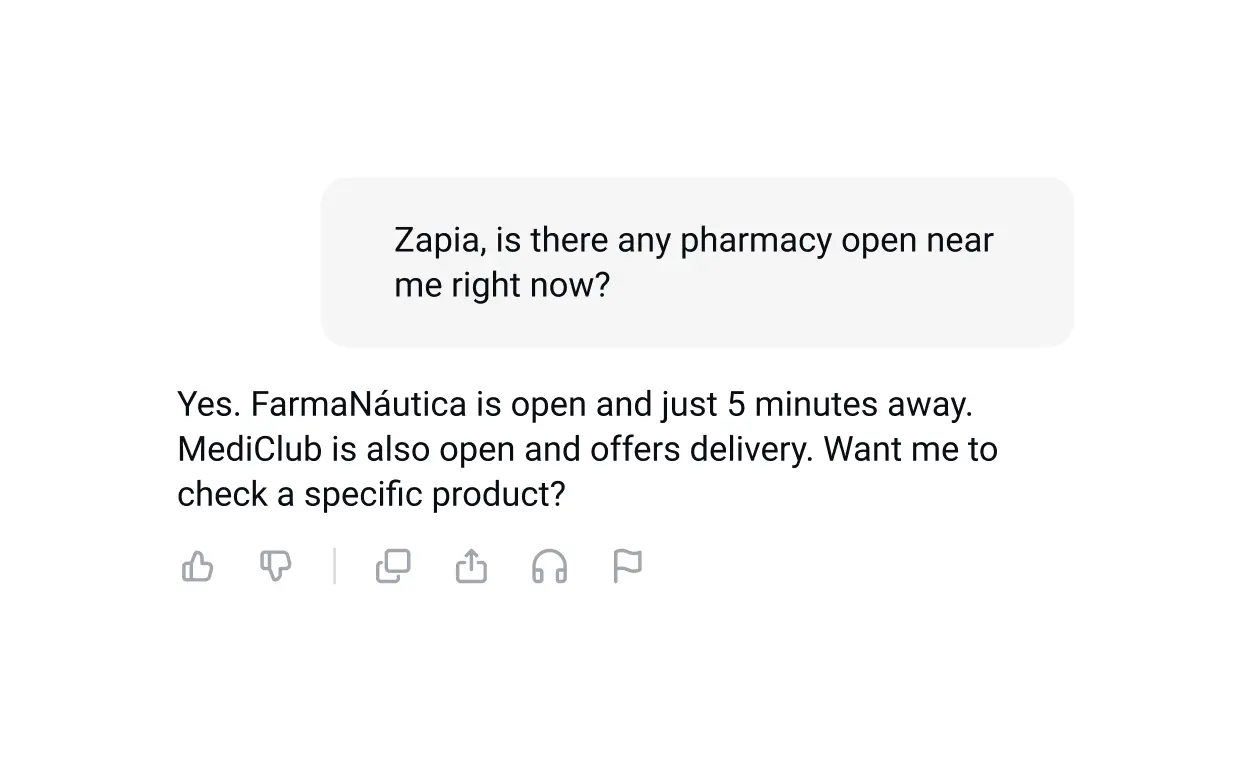Screen dimensions: 1254x762
Task: Click "open near" in the user message
Action: pyautogui.click(x=917, y=241)
